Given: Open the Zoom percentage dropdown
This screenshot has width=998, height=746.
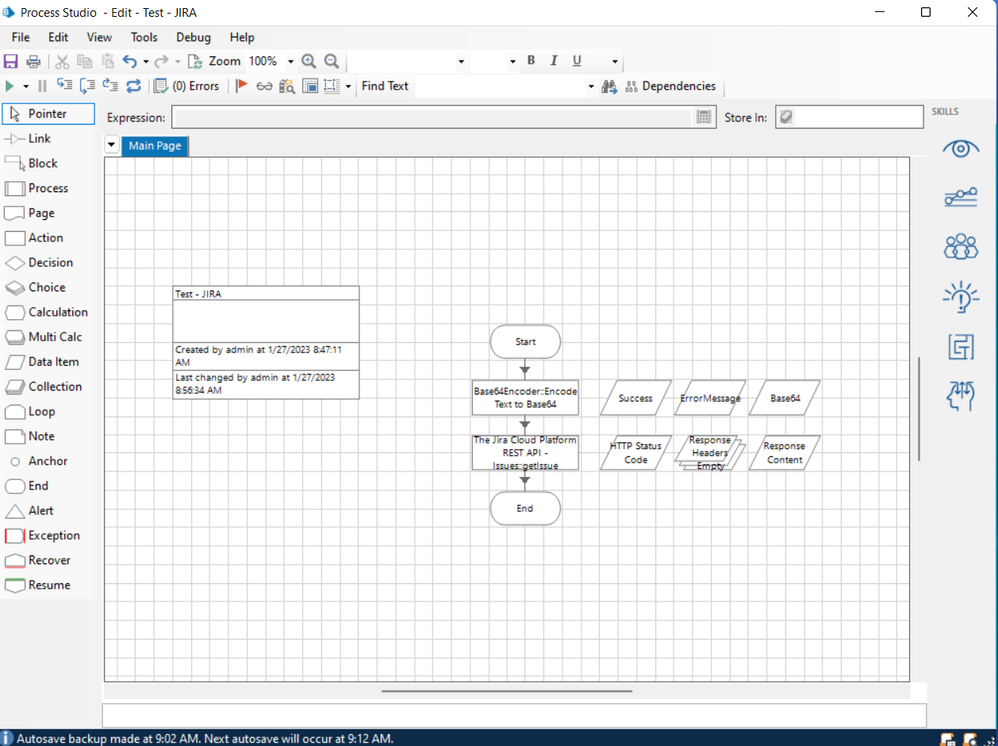Looking at the screenshot, I should coord(291,62).
